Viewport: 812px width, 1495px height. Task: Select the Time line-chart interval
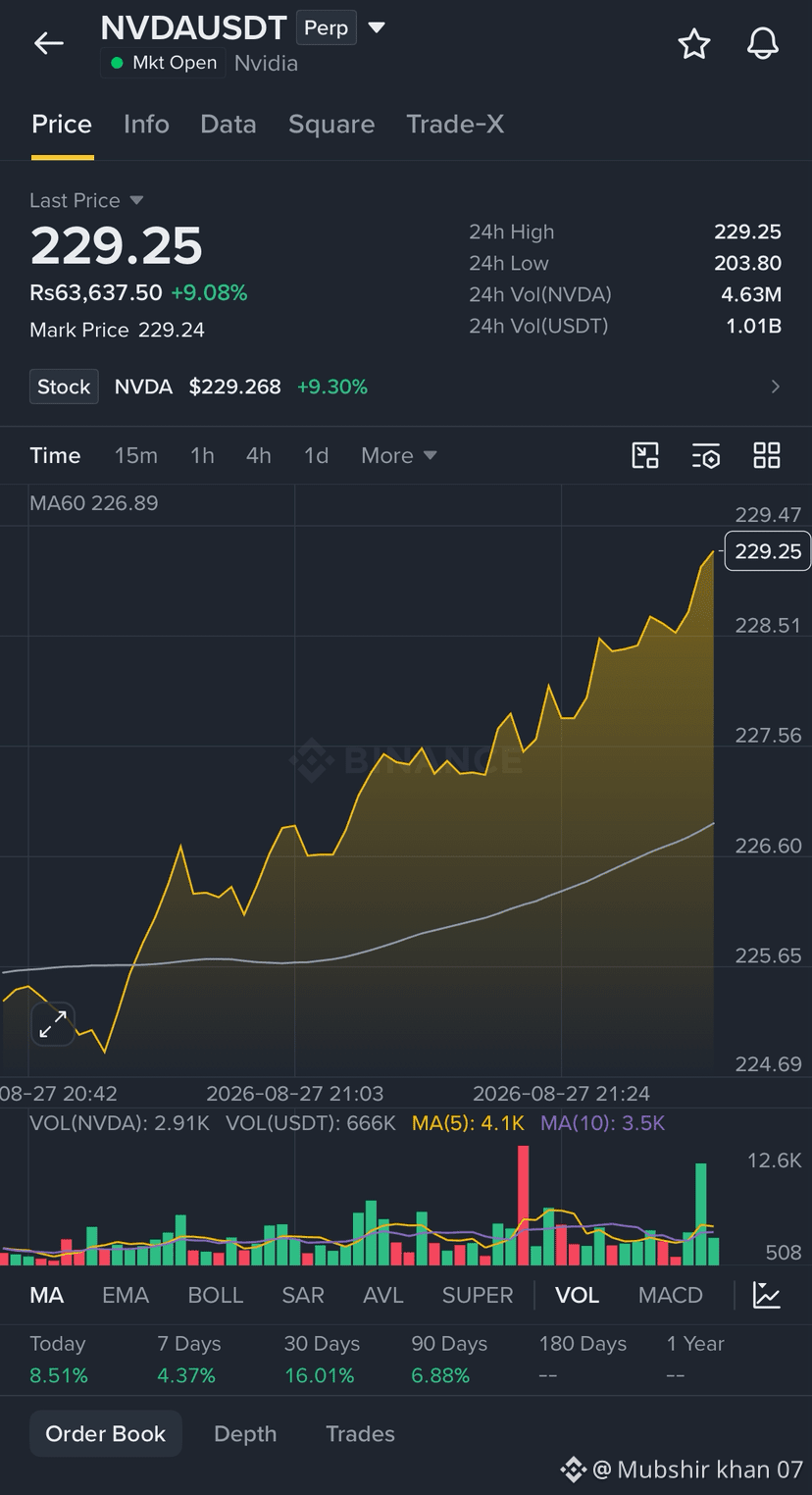click(x=55, y=455)
